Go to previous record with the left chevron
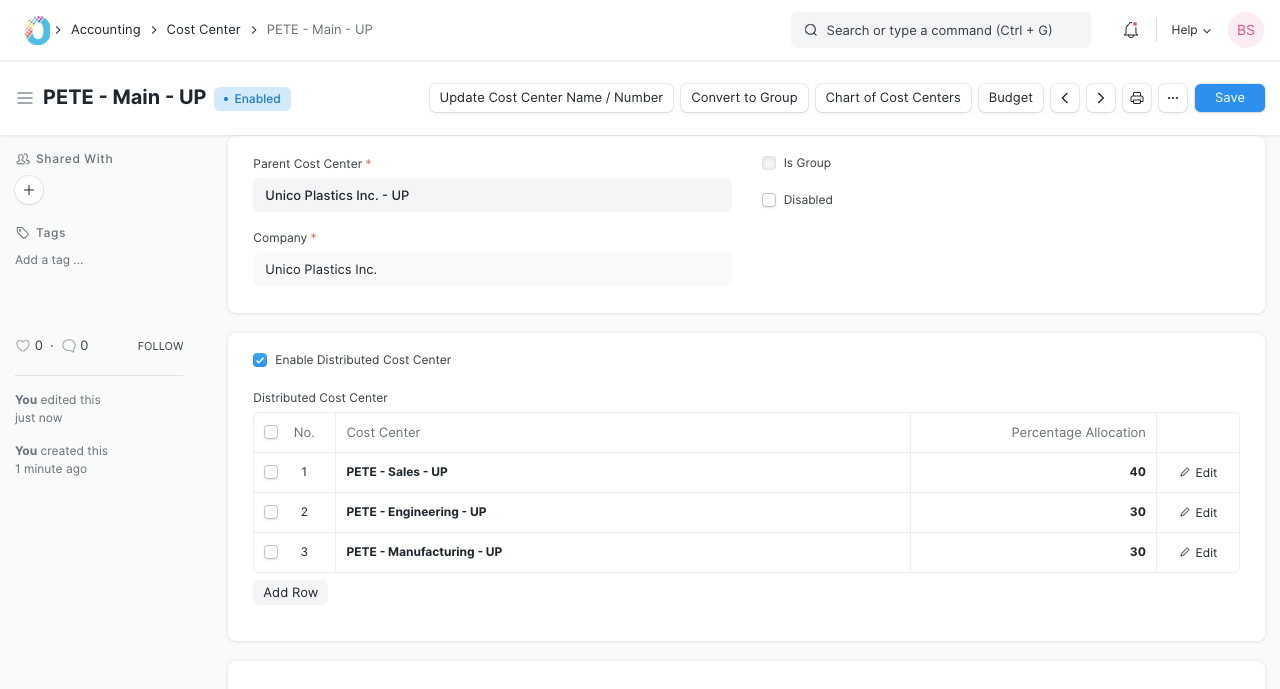 click(x=1064, y=97)
